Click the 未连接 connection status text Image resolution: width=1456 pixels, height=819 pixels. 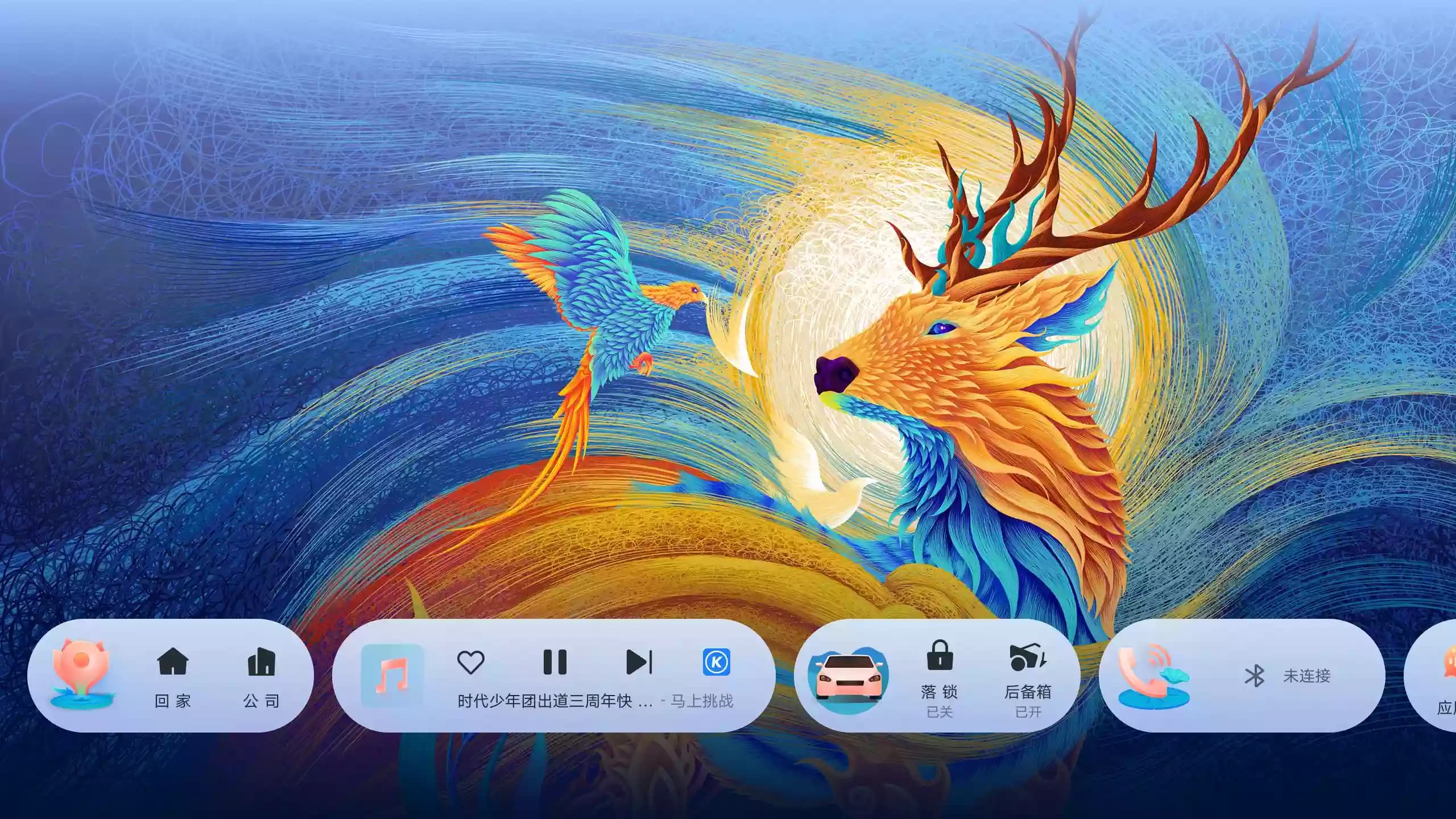(1306, 676)
